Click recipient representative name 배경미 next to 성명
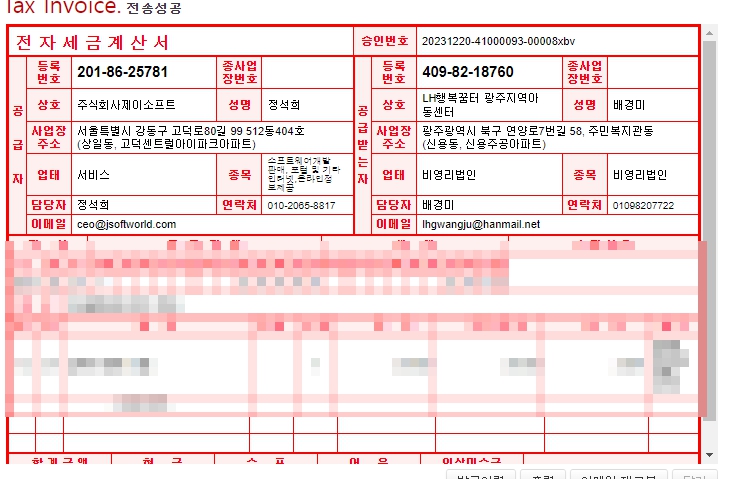This screenshot has width=729, height=479. pyautogui.click(x=629, y=105)
